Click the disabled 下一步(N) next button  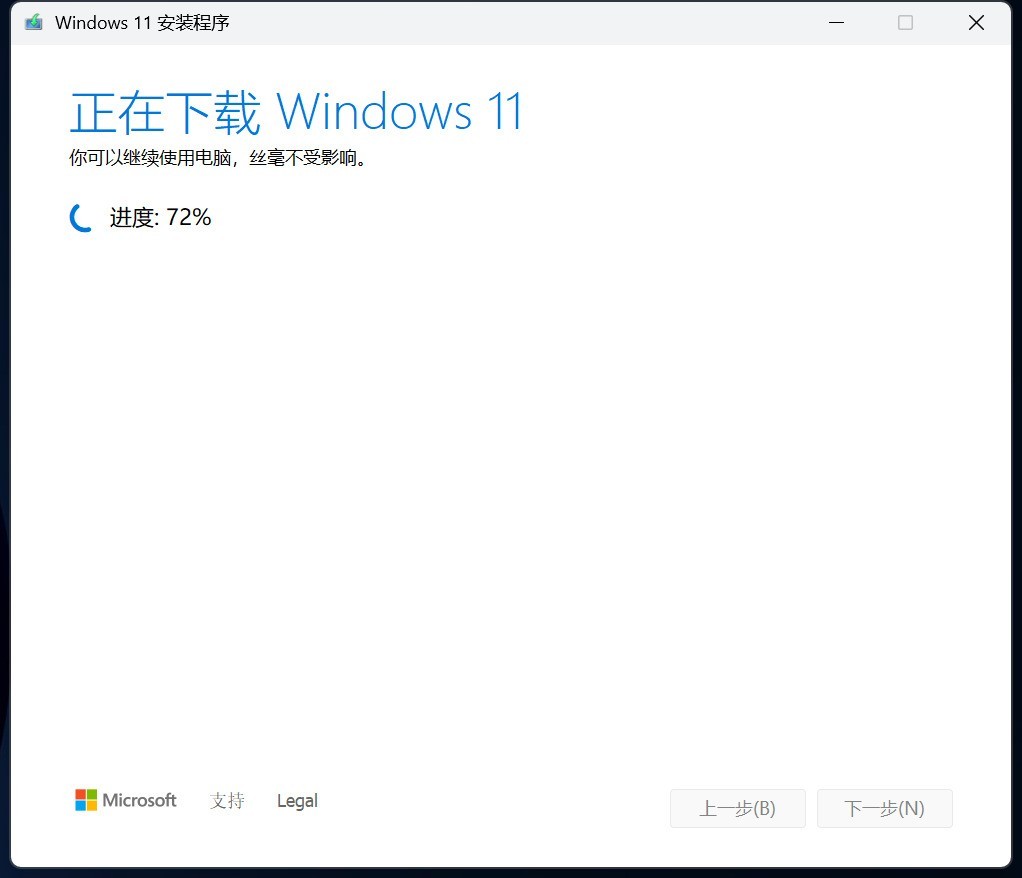click(x=884, y=808)
